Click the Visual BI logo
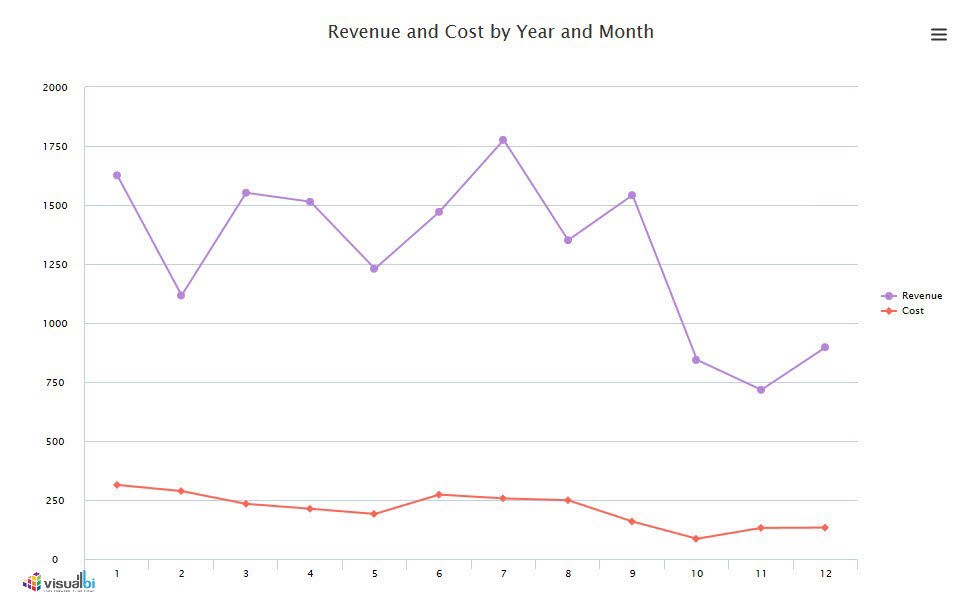 pos(59,582)
